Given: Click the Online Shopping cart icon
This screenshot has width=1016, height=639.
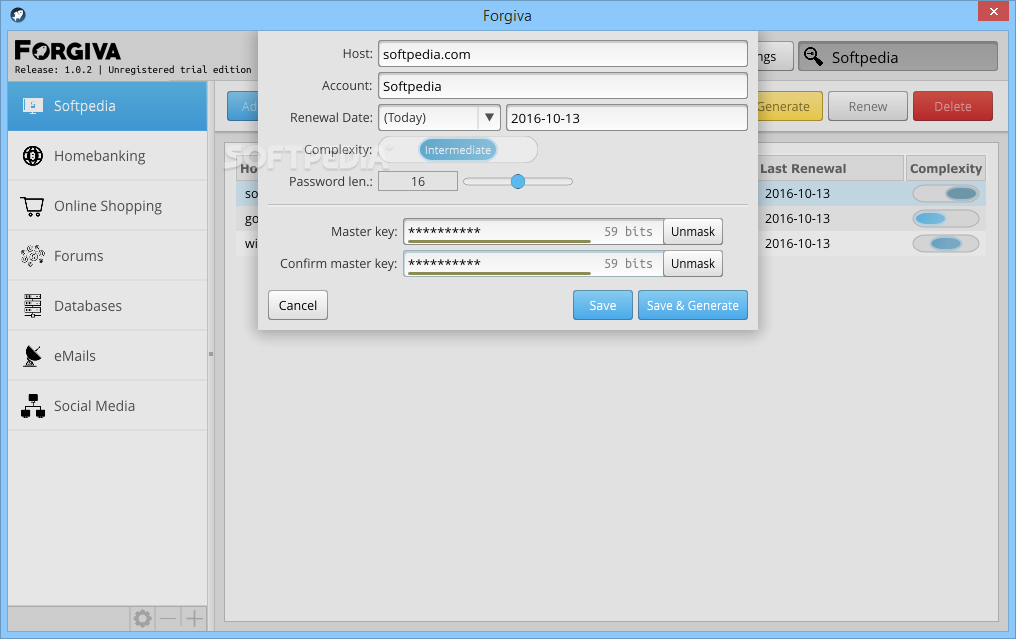Looking at the screenshot, I should coord(32,206).
